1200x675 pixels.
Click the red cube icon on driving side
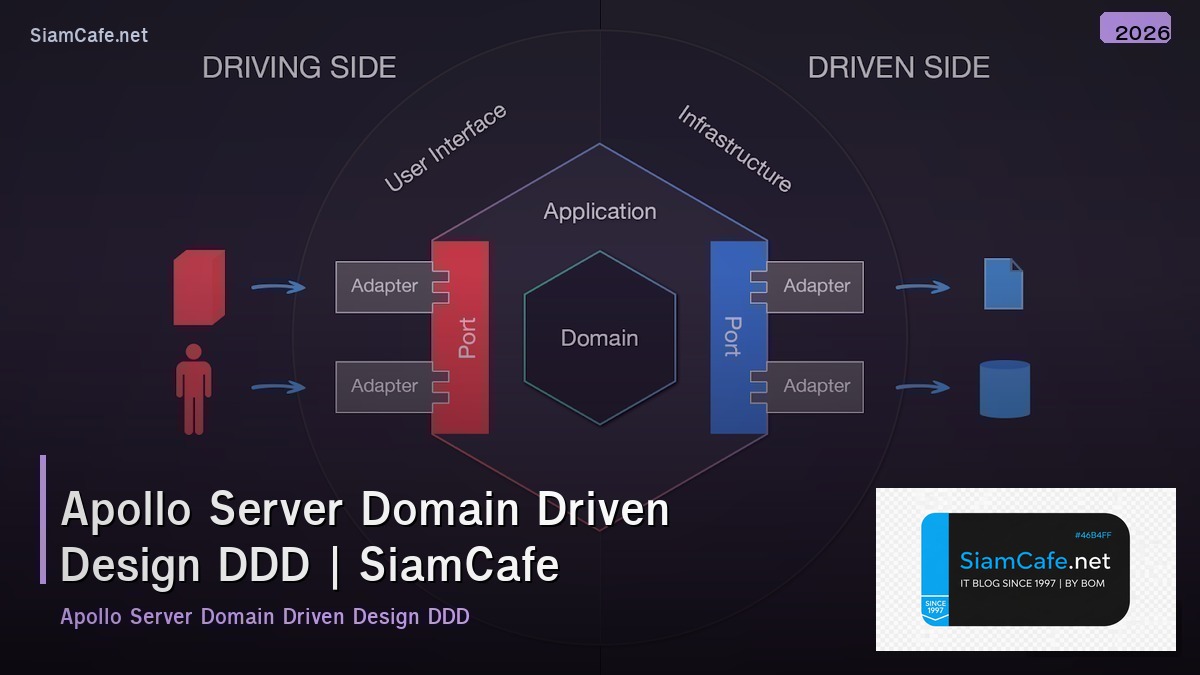(x=198, y=289)
